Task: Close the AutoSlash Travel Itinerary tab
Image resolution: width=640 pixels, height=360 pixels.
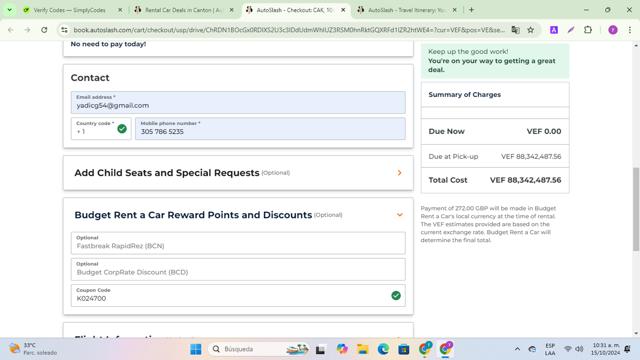Action: click(x=455, y=10)
